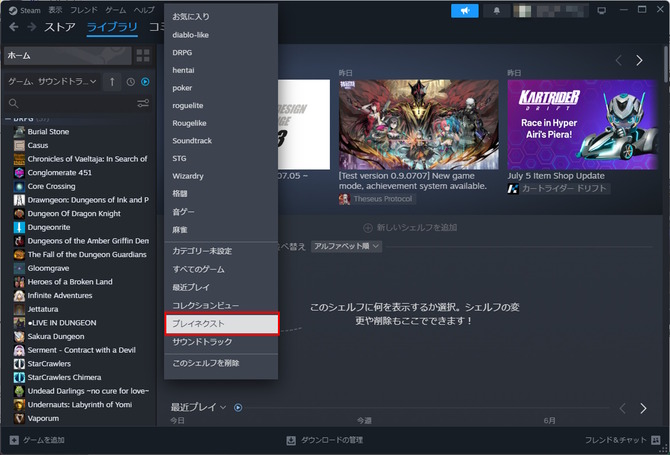
Task: Click the library search input field
Action: 70,103
